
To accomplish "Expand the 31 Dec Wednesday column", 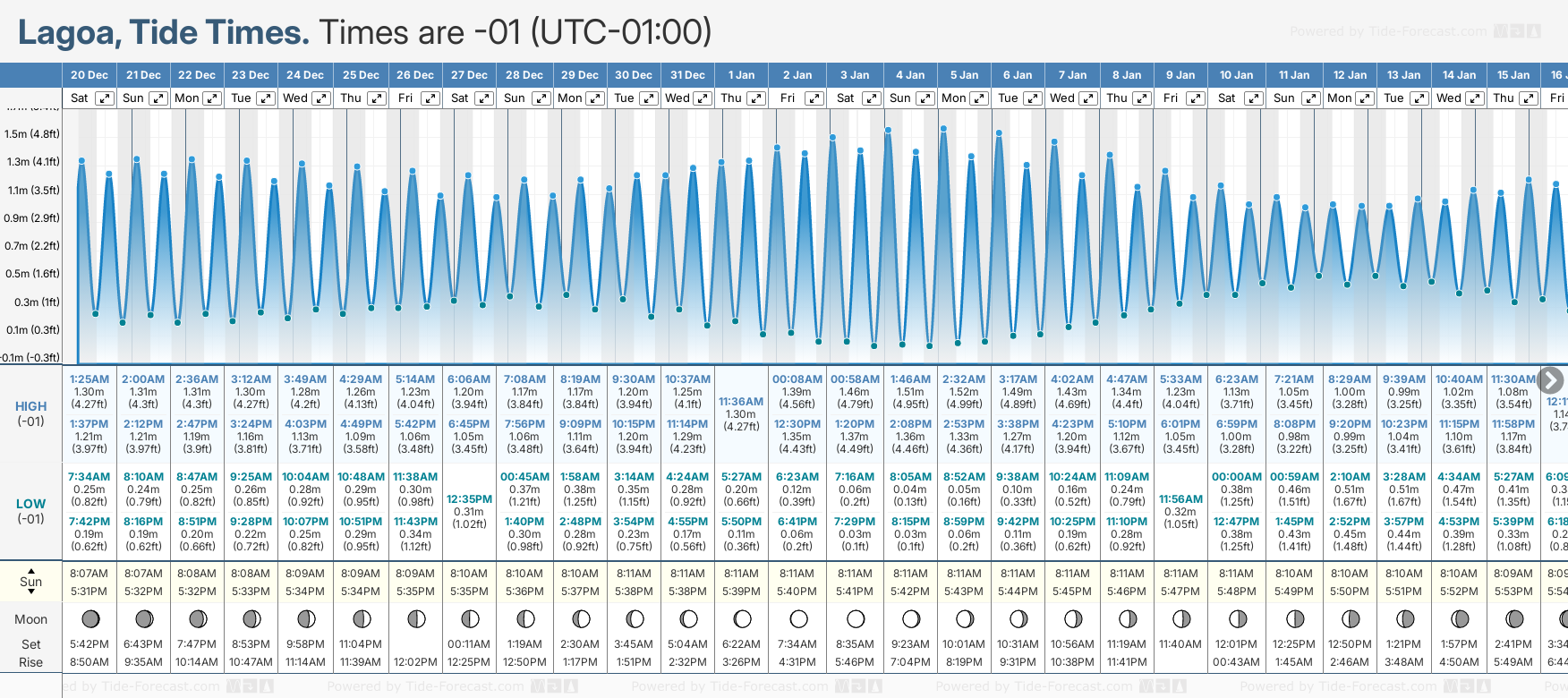I will coord(703,98).
